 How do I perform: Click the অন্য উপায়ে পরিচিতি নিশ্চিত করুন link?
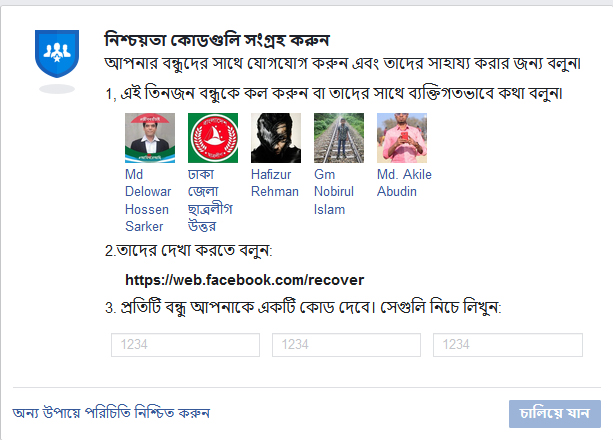[x=111, y=413]
